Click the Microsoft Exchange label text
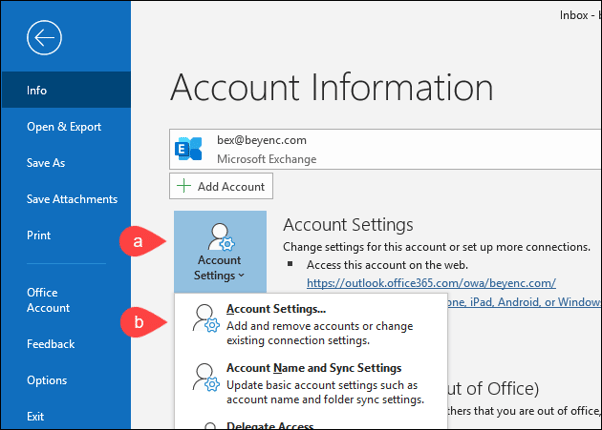The width and height of the screenshot is (602, 430). click(267, 159)
